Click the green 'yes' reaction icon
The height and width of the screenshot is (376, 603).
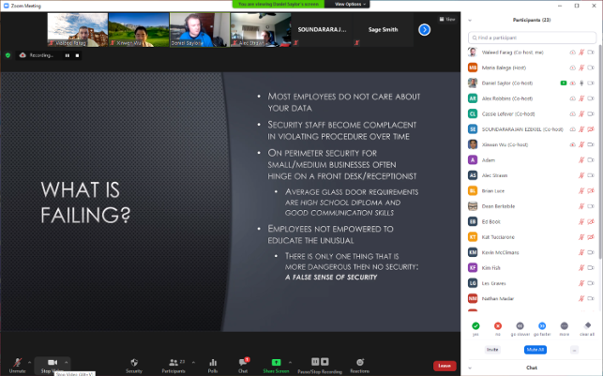[476, 326]
